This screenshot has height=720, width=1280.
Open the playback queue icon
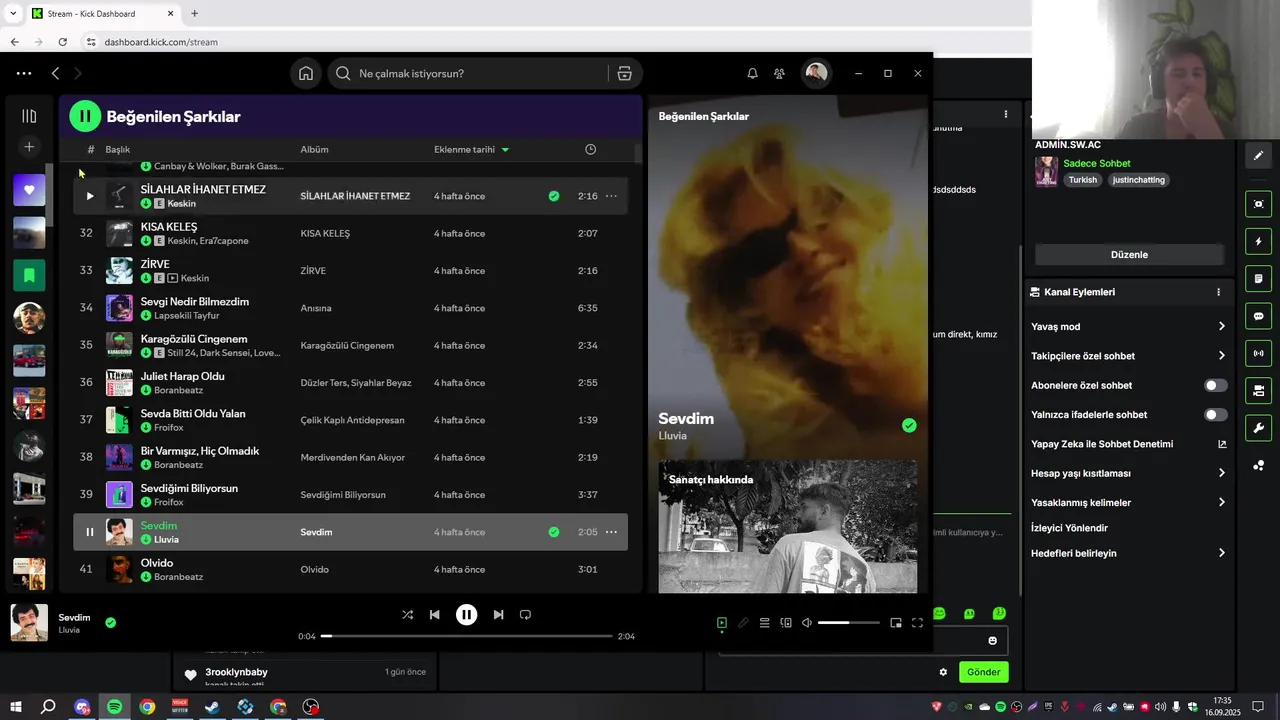(764, 623)
